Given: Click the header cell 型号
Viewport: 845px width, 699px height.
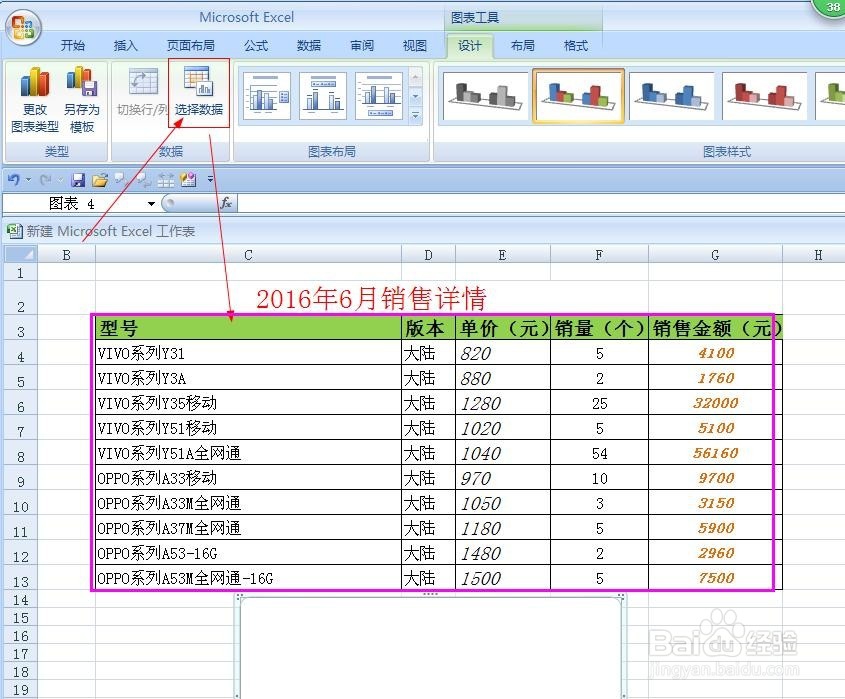Looking at the screenshot, I should (248, 328).
